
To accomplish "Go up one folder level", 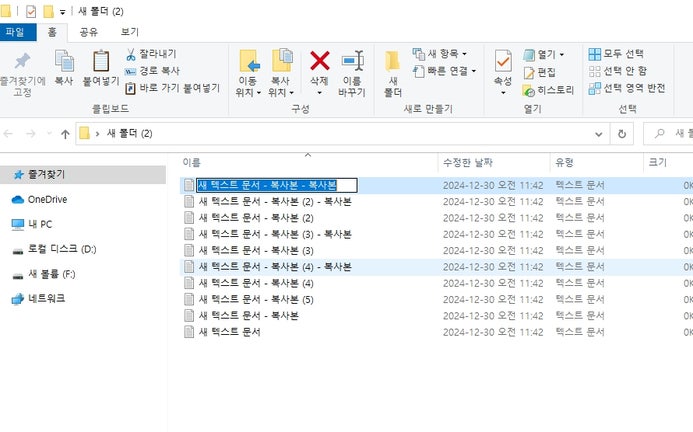I will tap(65, 134).
